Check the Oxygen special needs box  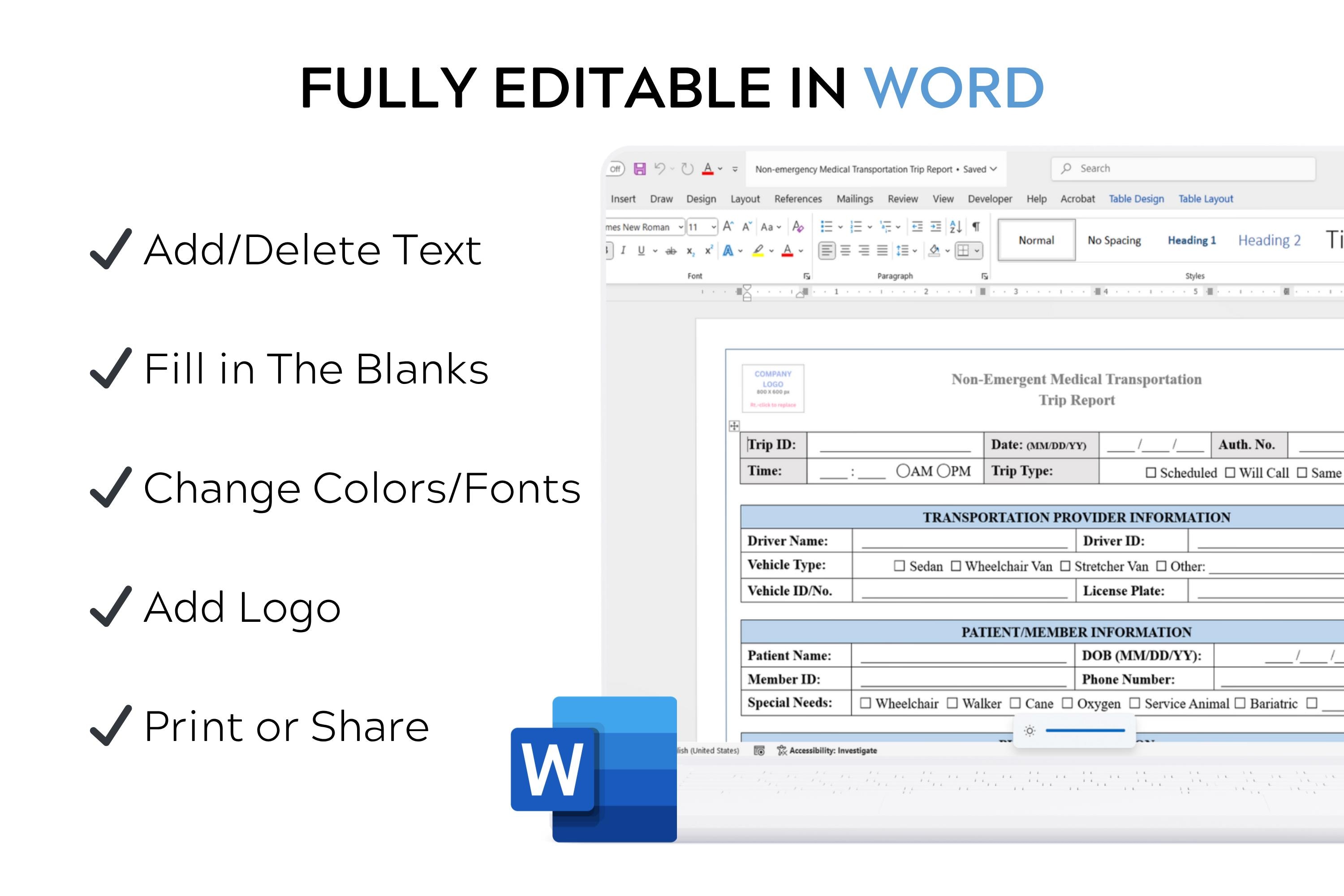pos(1067,703)
